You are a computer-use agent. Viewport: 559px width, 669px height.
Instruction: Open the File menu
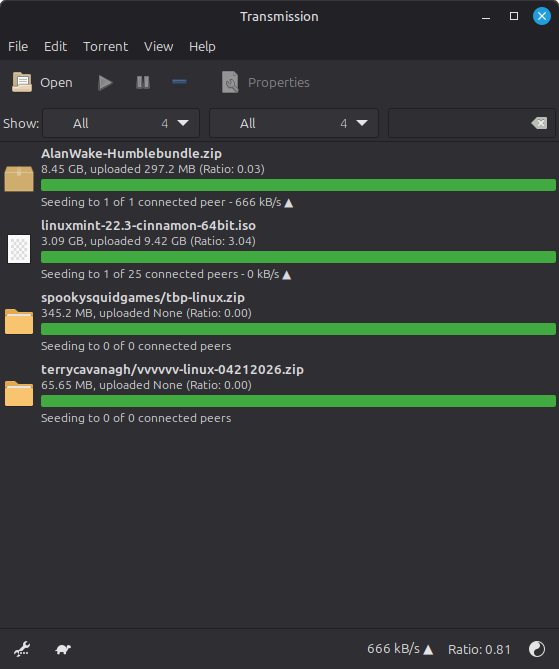click(x=18, y=47)
